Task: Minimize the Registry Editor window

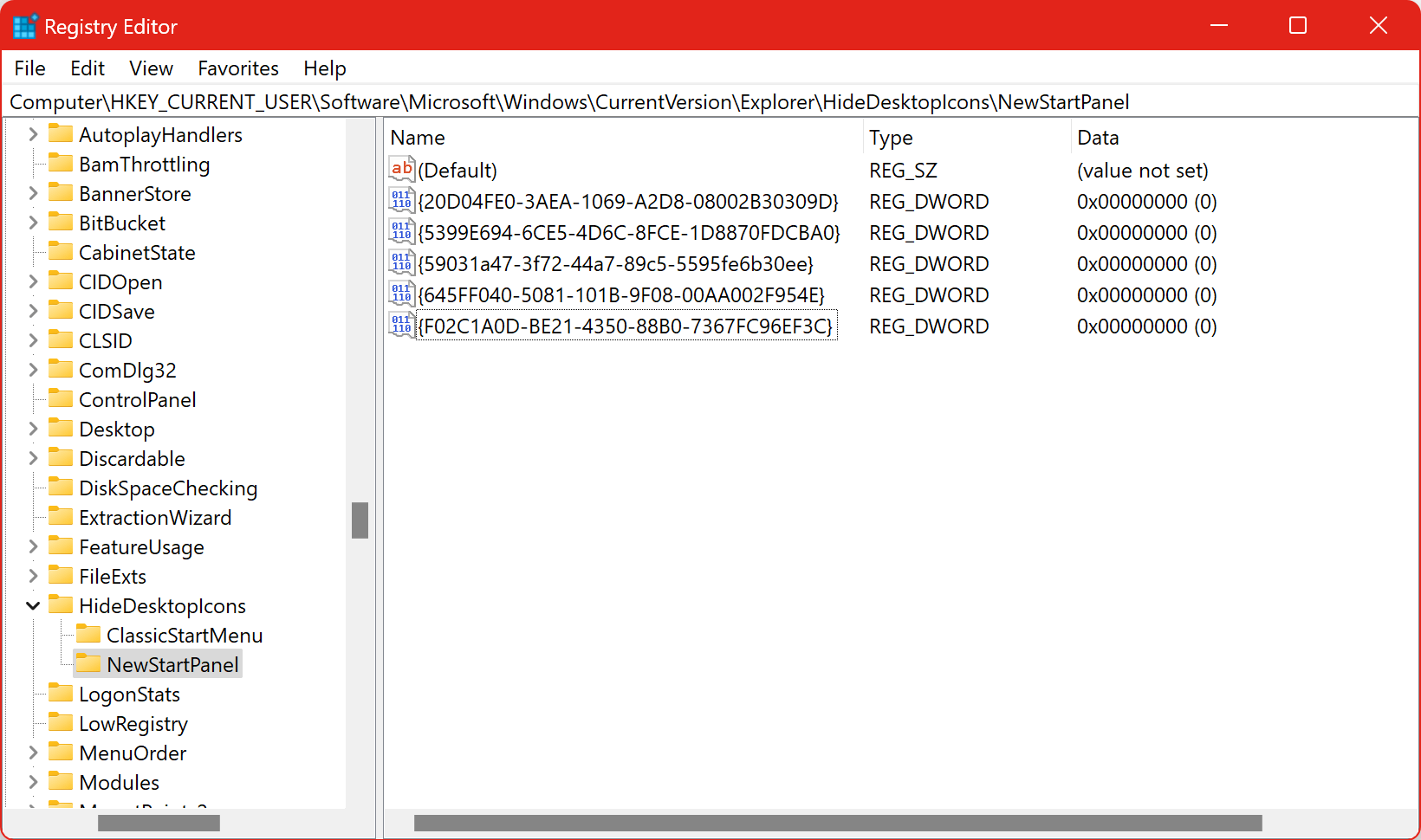Action: (1219, 25)
